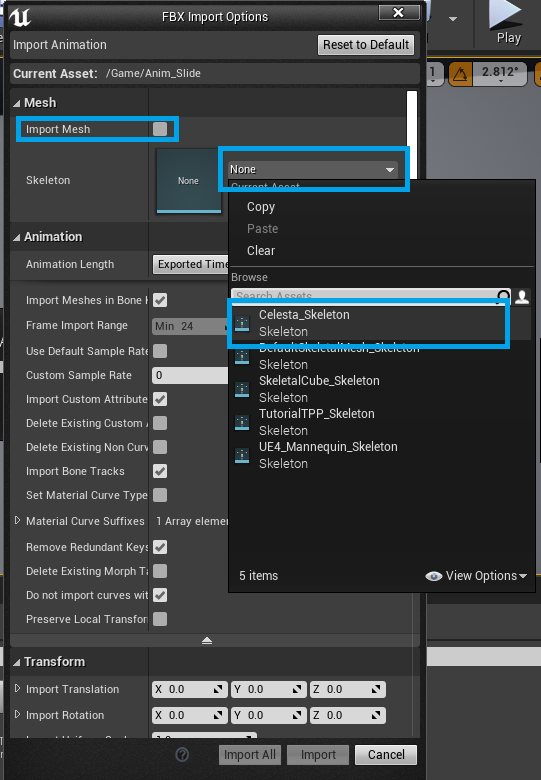Open the help question mark icon

pos(182,755)
